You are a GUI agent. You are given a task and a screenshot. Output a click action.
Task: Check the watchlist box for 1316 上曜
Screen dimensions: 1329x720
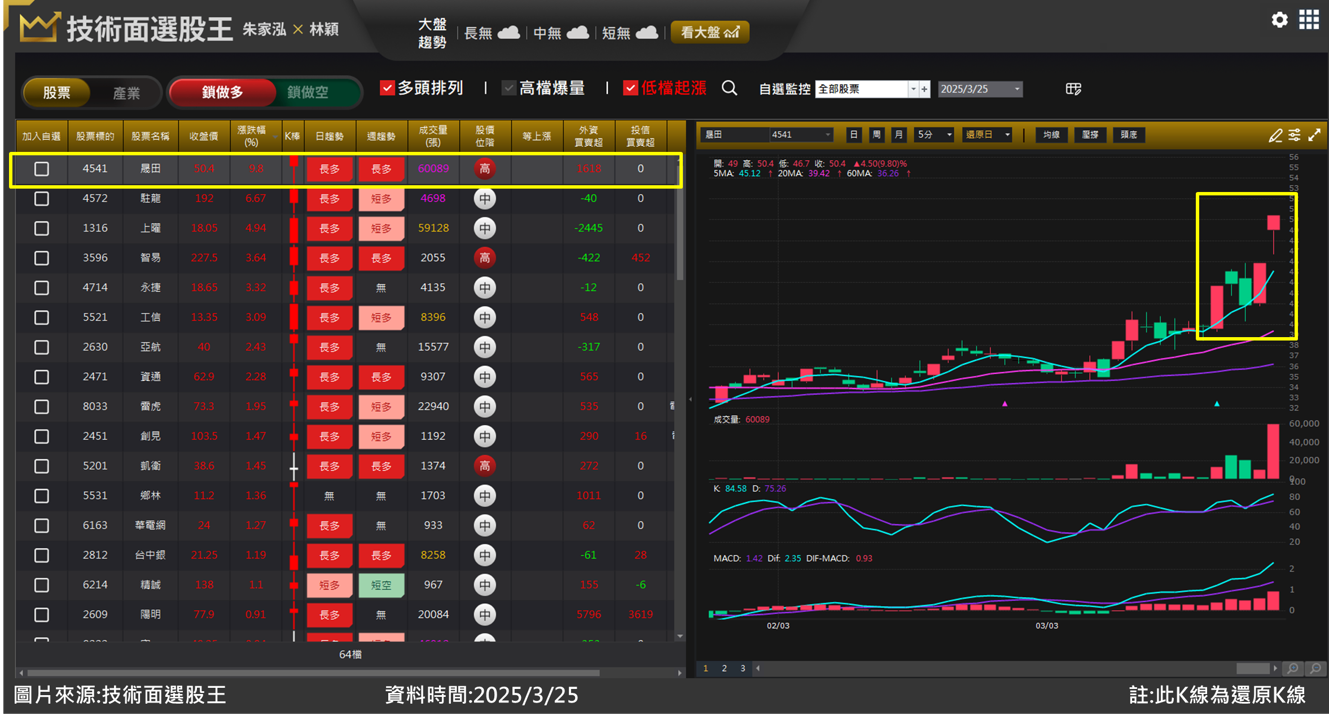(41, 228)
